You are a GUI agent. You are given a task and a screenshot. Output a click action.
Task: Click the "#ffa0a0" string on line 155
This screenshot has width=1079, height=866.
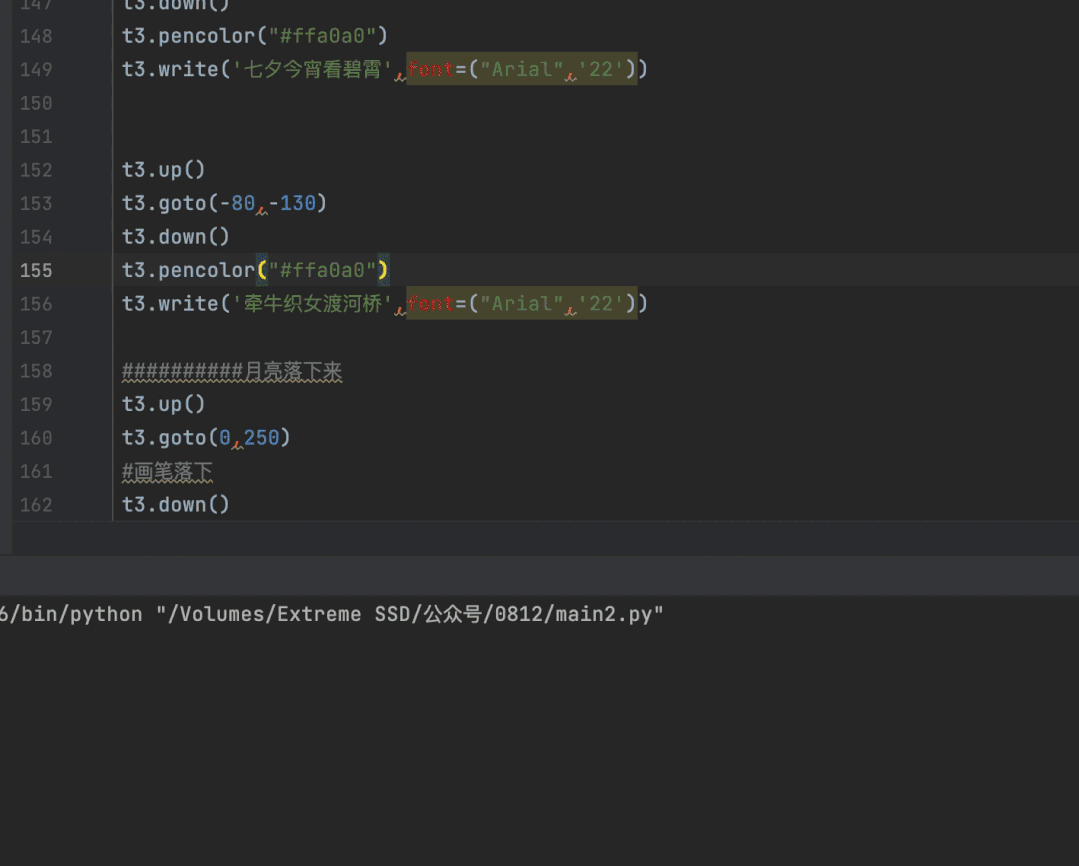pos(322,271)
